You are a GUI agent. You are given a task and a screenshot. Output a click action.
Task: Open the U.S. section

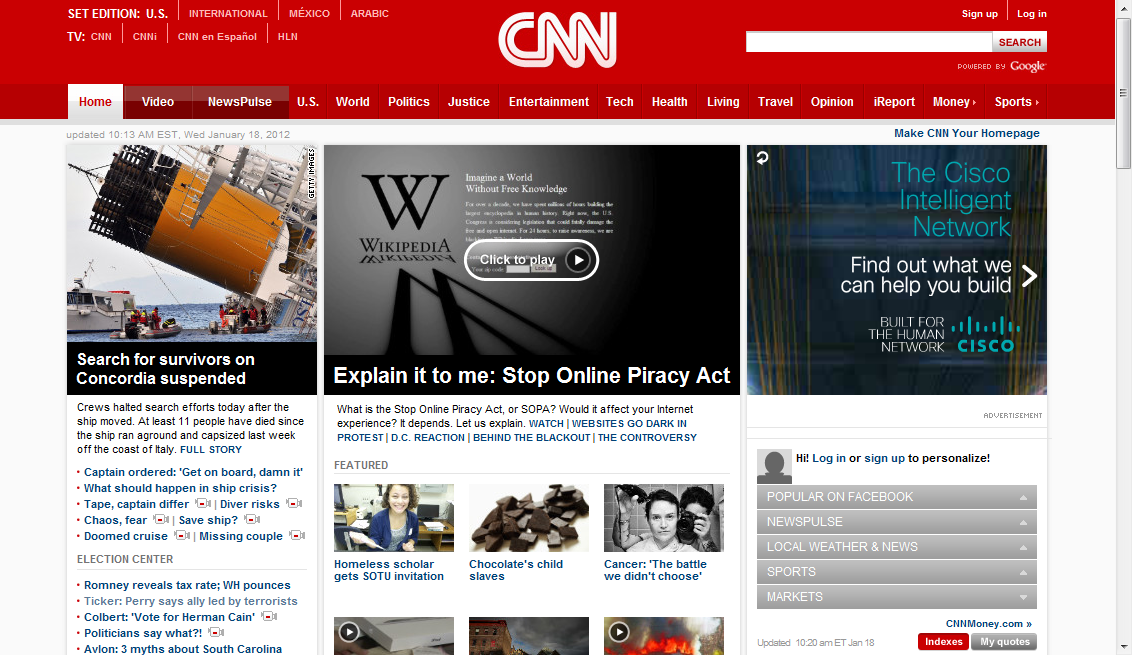(x=308, y=102)
